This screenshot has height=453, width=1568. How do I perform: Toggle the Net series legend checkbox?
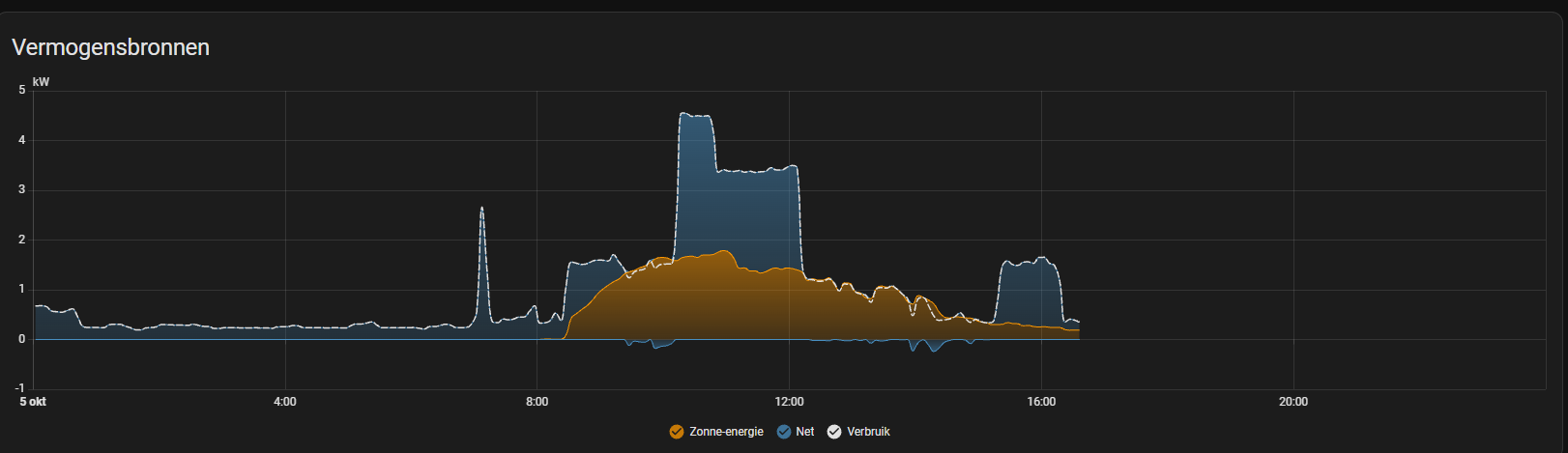(784, 432)
